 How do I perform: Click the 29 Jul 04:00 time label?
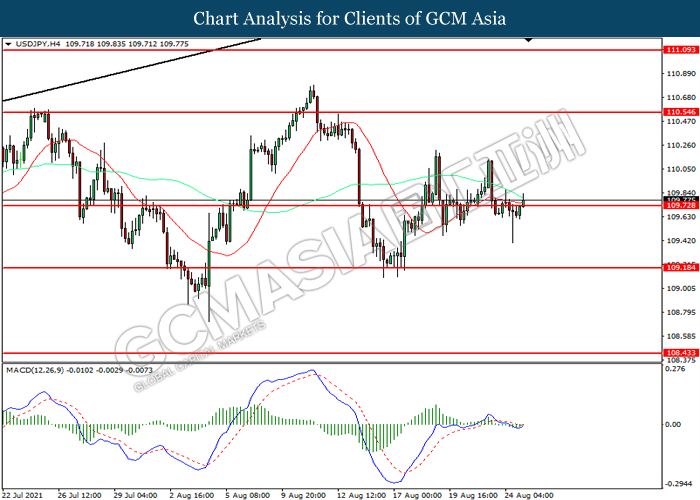click(x=135, y=495)
